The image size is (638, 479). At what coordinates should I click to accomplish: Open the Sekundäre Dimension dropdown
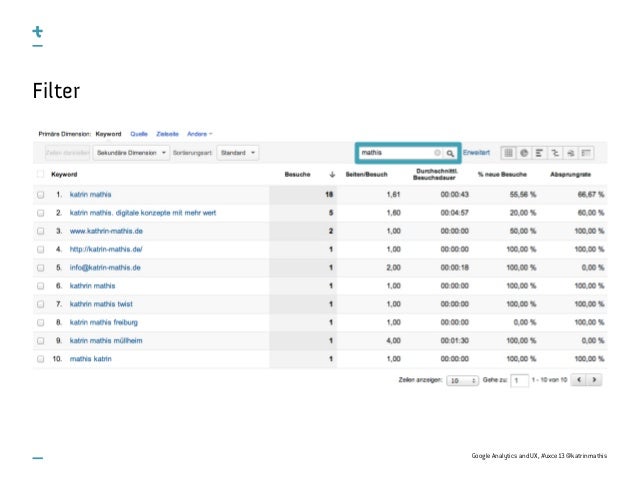(130, 153)
